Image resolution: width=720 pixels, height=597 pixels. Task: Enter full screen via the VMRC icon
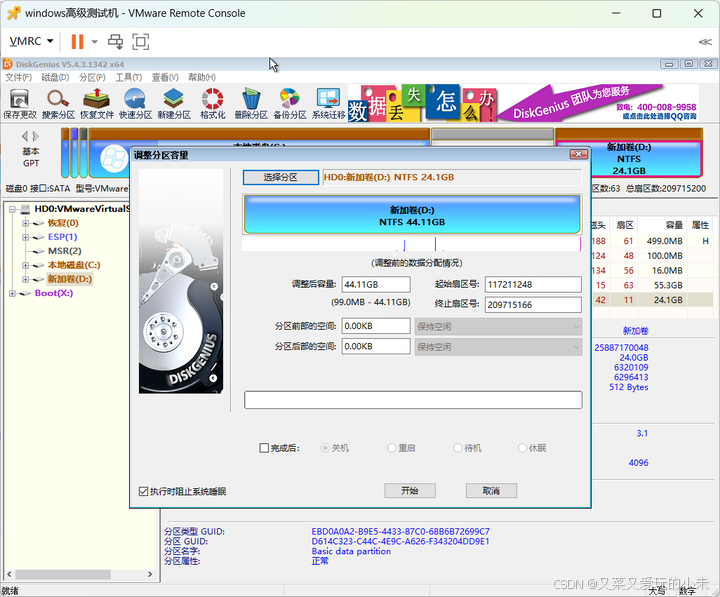[x=141, y=41]
